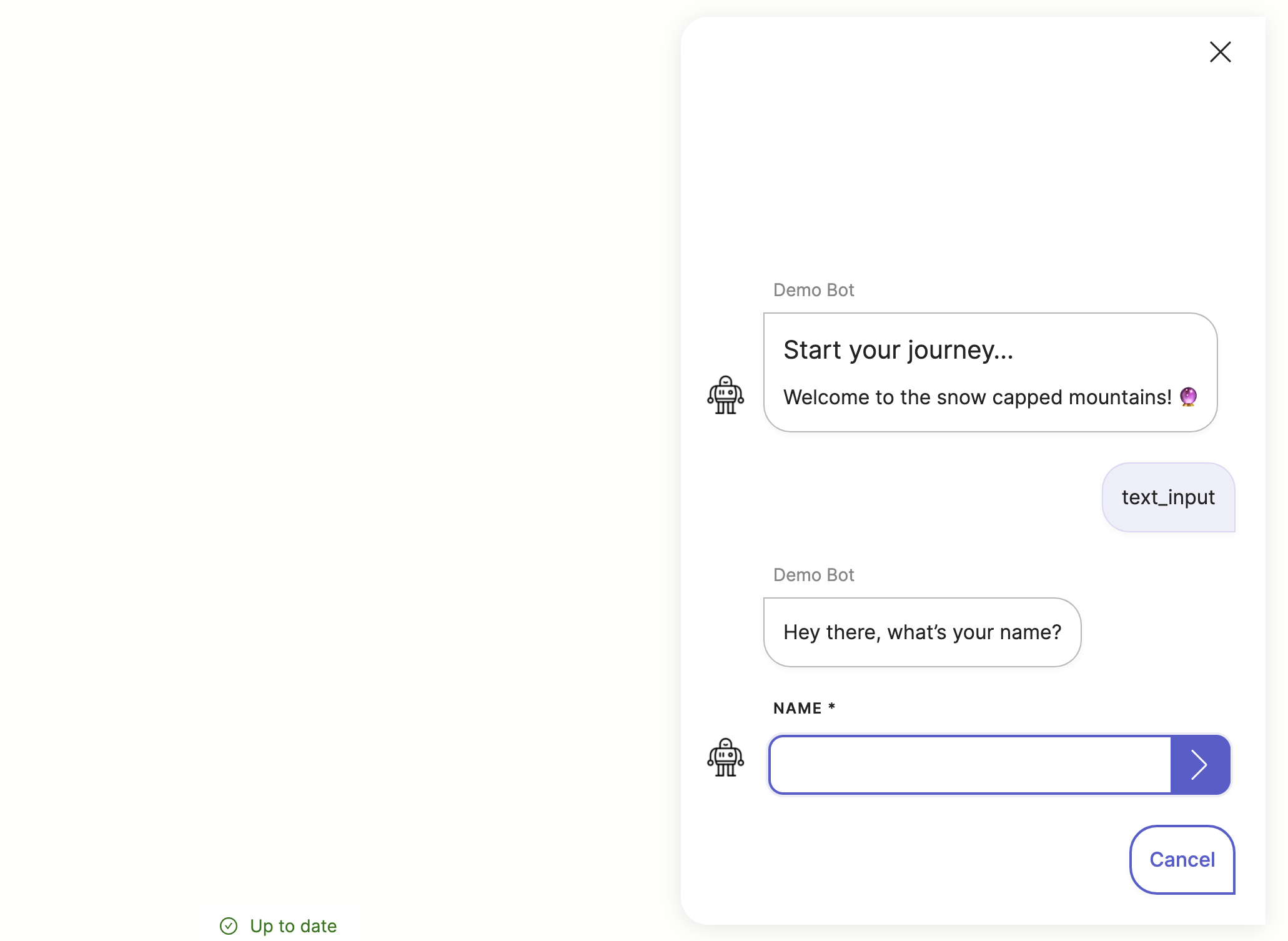Click blank canvas left of chat panel
This screenshot has height=941, width=1288.
(337, 437)
